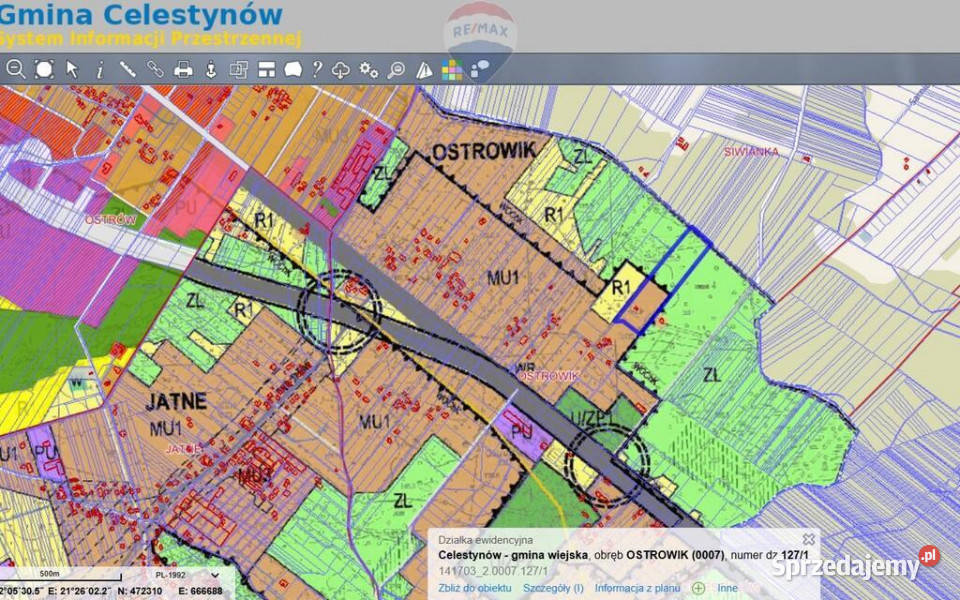The width and height of the screenshot is (960, 600).
Task: Open the print map tool
Action: click(x=183, y=69)
